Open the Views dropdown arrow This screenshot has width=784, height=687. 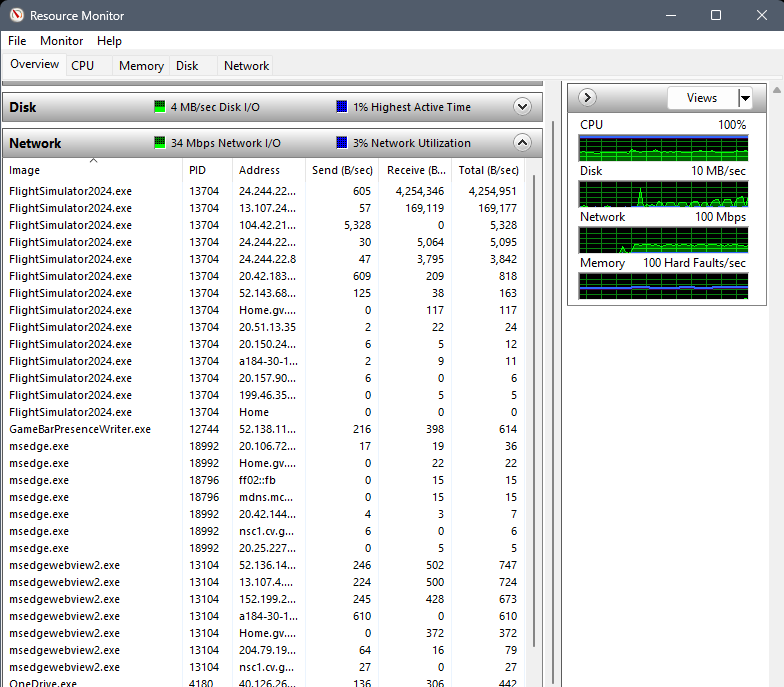745,98
